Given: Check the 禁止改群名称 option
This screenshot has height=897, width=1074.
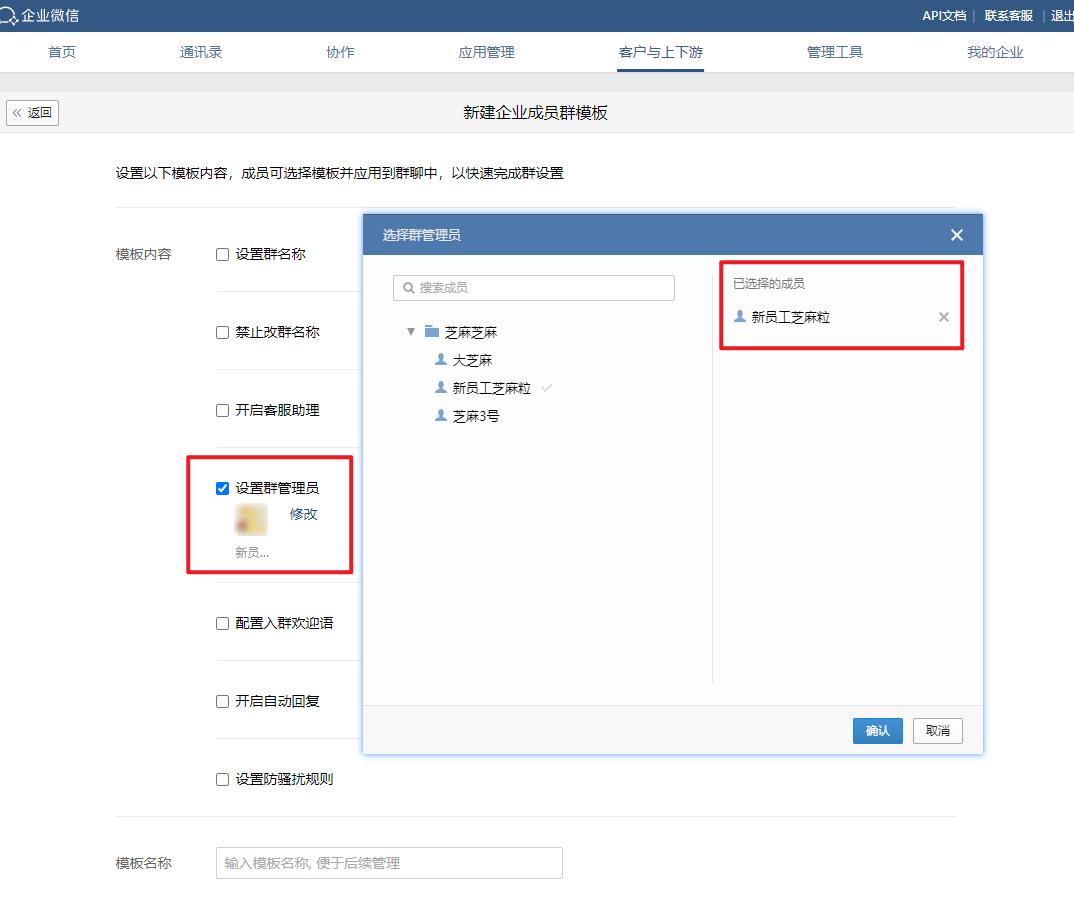Looking at the screenshot, I should pyautogui.click(x=221, y=331).
